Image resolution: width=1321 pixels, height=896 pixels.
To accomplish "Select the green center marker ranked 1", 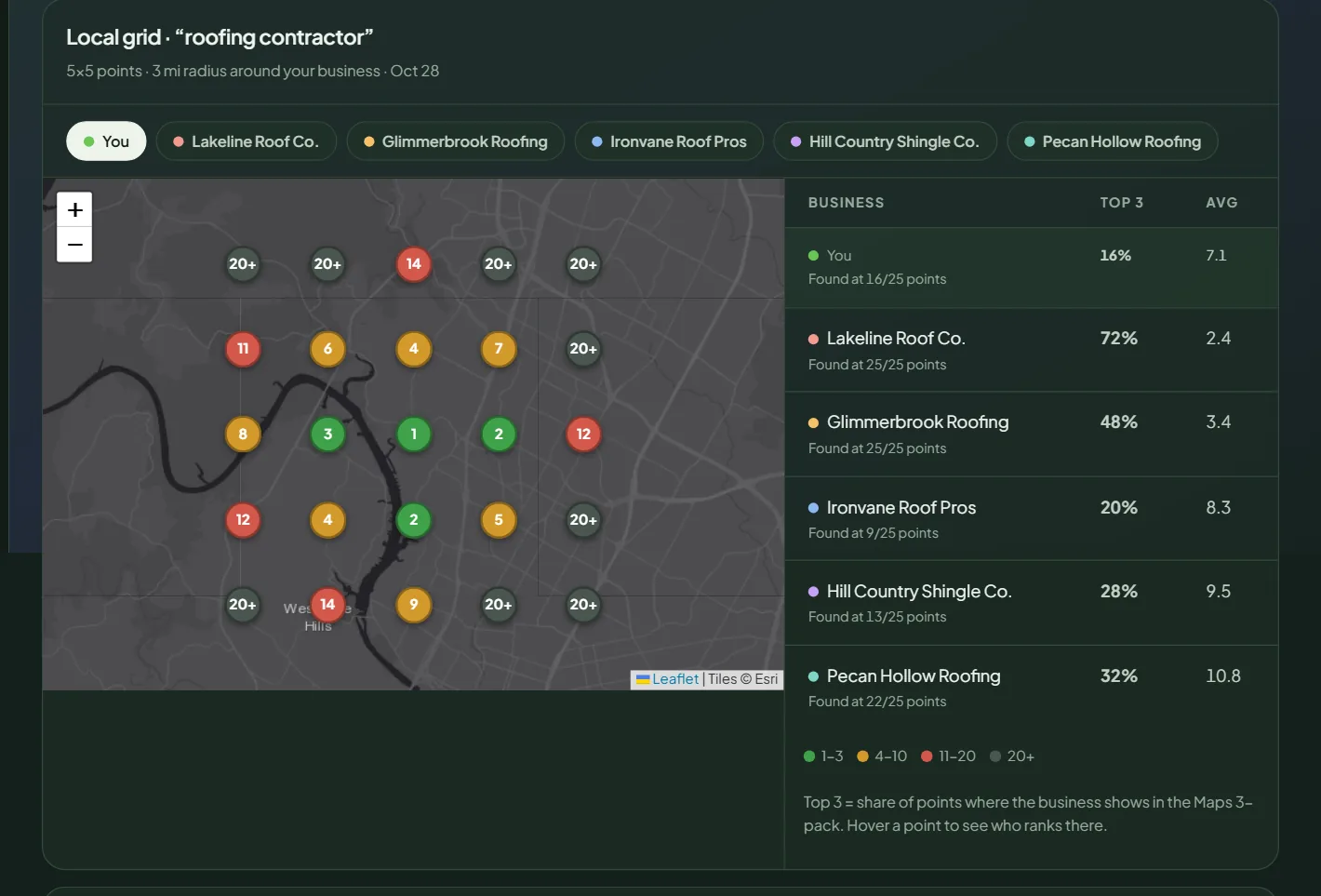I will click(x=414, y=434).
